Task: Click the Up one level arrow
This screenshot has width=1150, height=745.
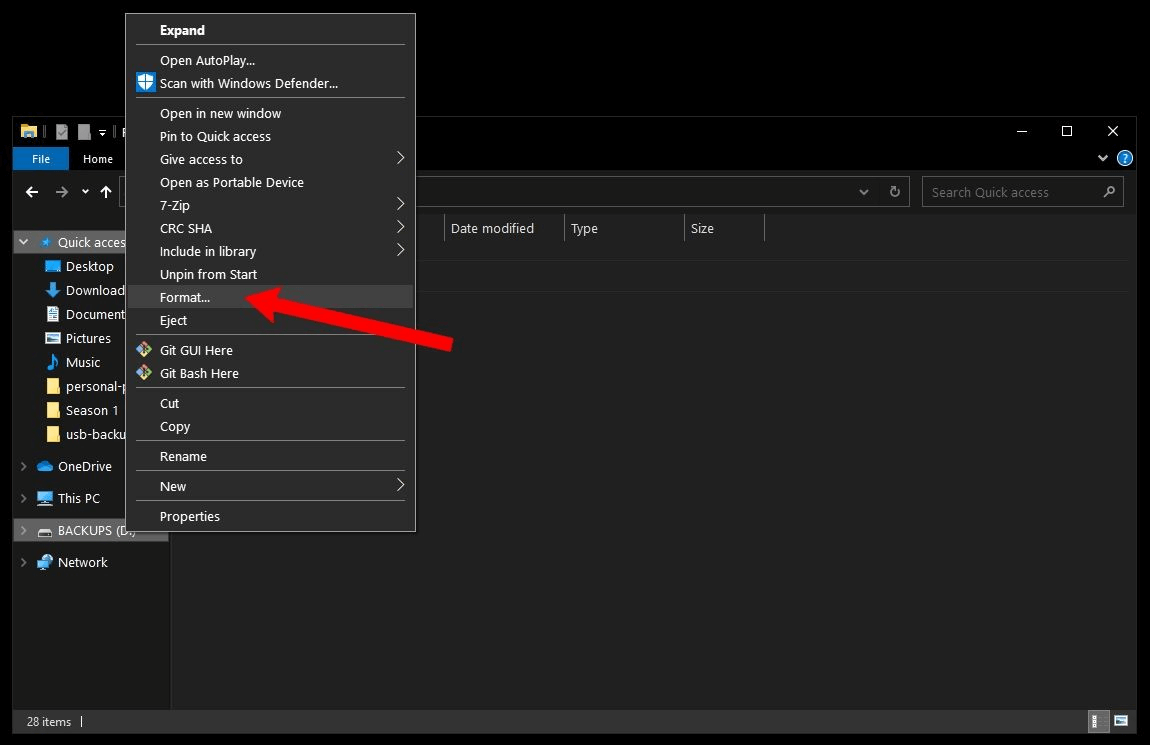Action: click(106, 192)
